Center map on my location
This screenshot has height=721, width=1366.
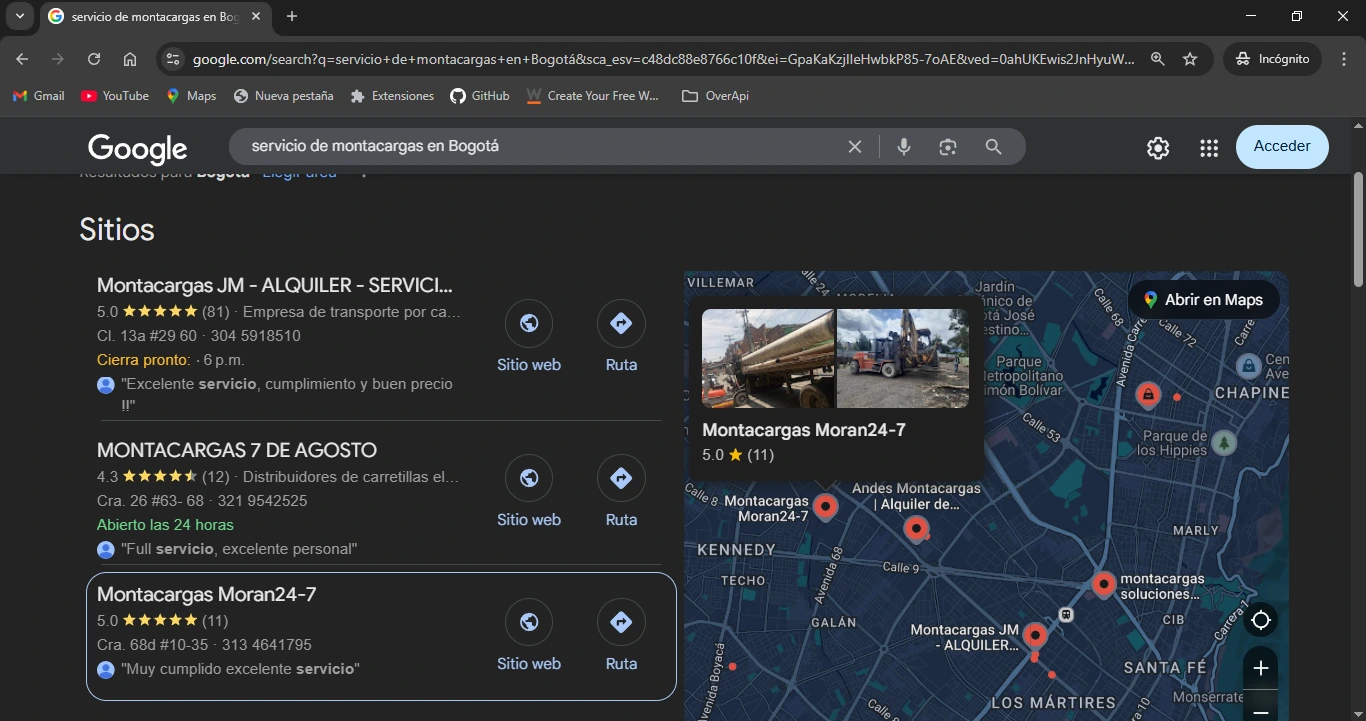click(x=1261, y=620)
